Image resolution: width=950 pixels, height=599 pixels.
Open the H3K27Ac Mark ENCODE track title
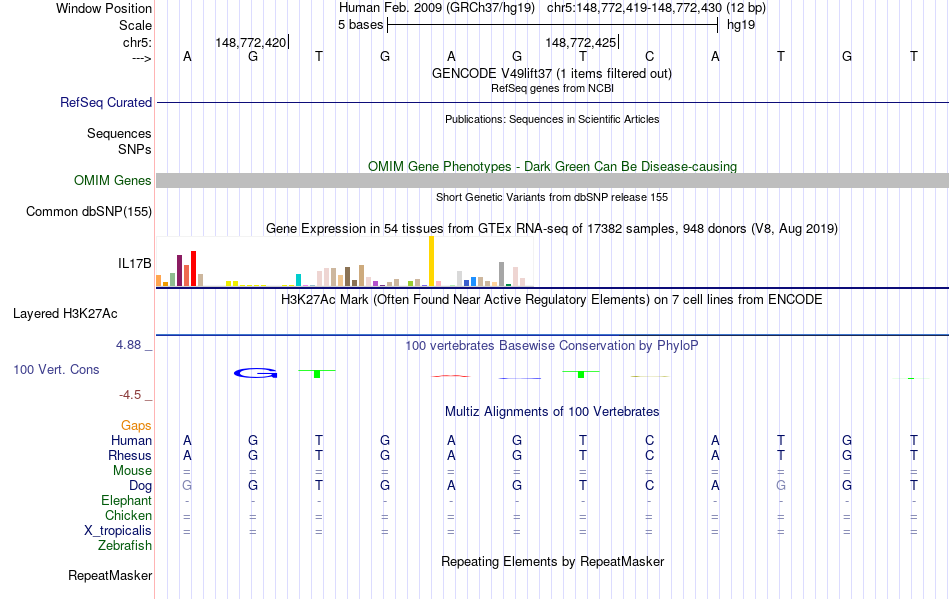click(551, 300)
